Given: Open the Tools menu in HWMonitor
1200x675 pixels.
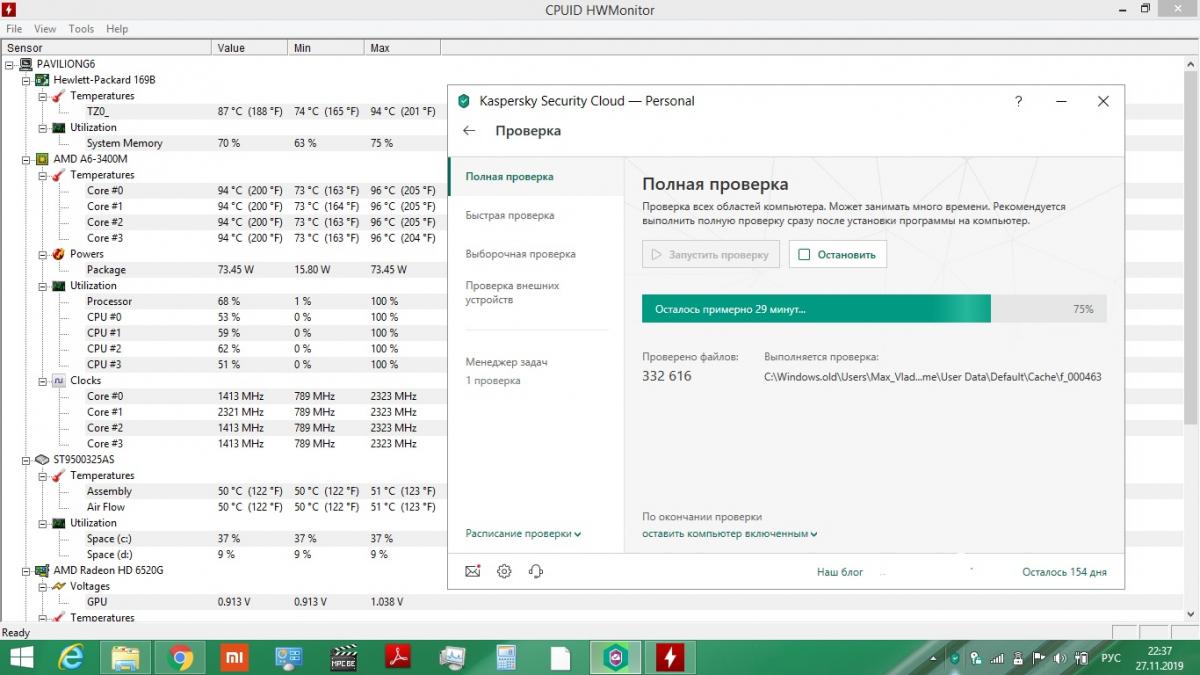Looking at the screenshot, I should point(81,29).
